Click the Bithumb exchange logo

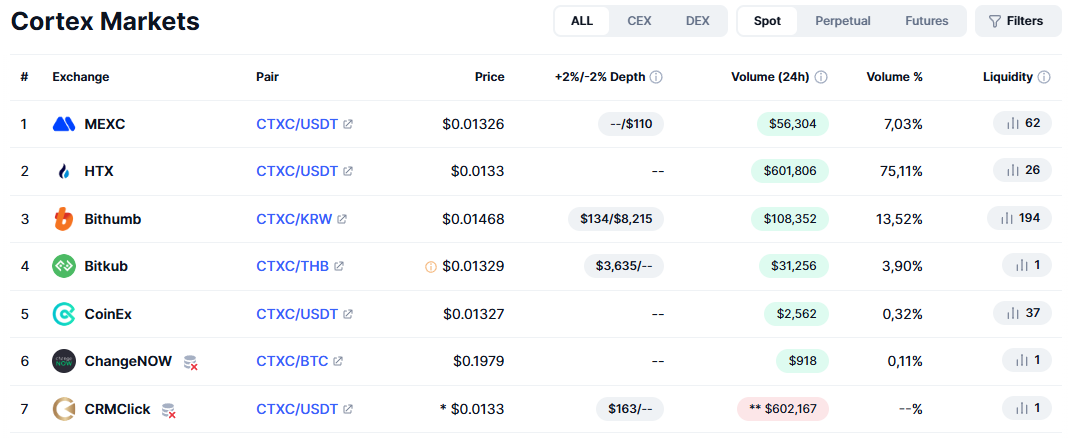pyautogui.click(x=64, y=219)
